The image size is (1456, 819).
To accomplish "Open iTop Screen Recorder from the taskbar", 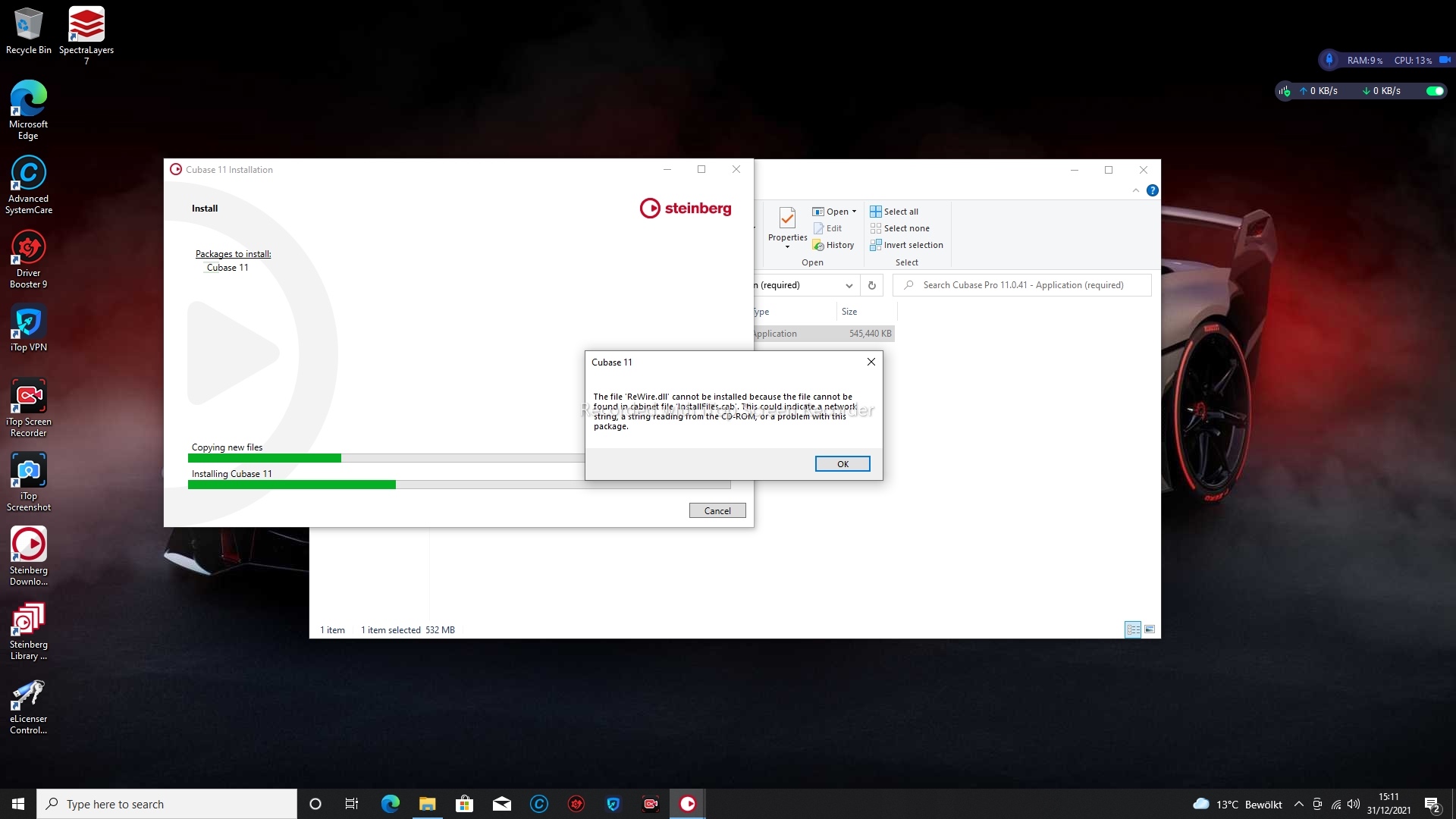I will click(x=651, y=804).
